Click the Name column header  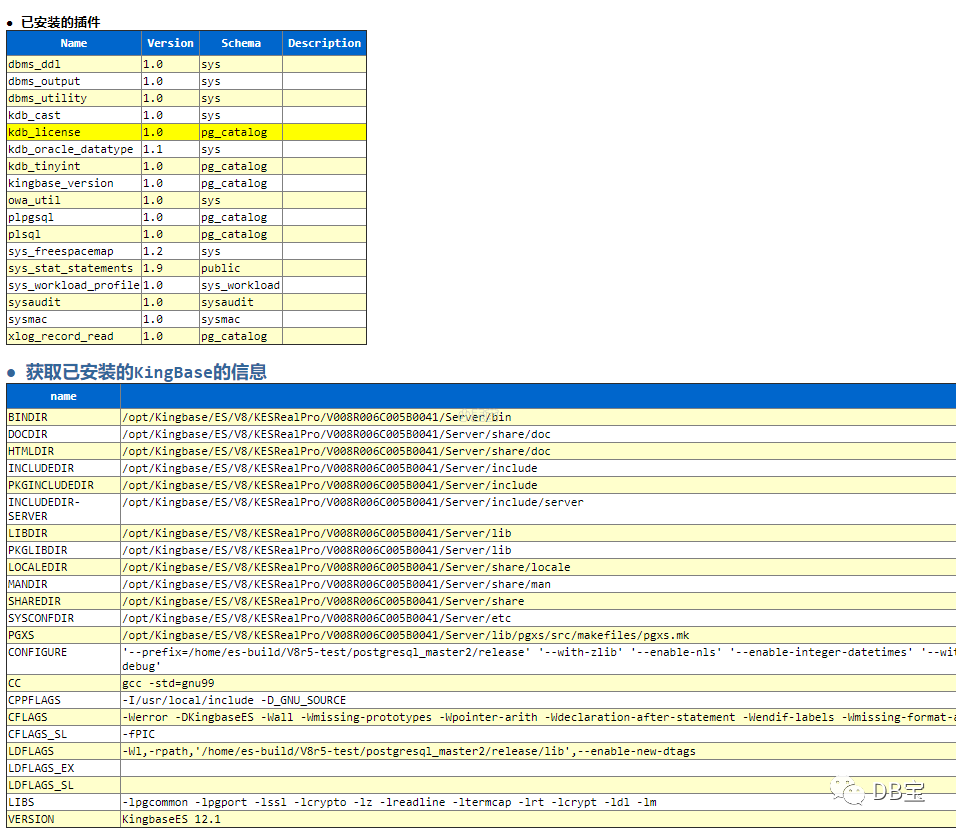click(74, 43)
